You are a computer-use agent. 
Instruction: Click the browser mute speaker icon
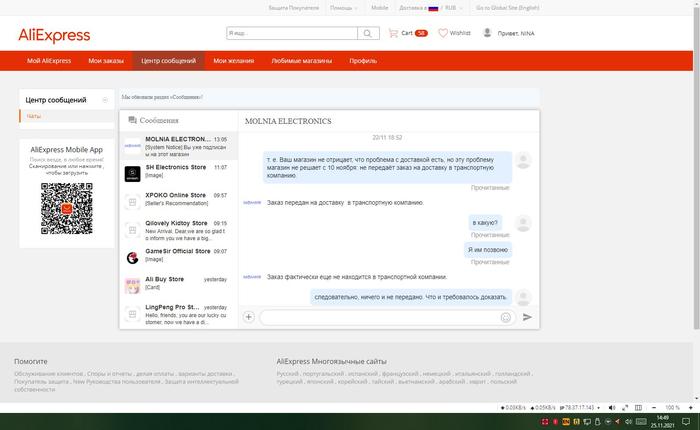[x=612, y=408]
